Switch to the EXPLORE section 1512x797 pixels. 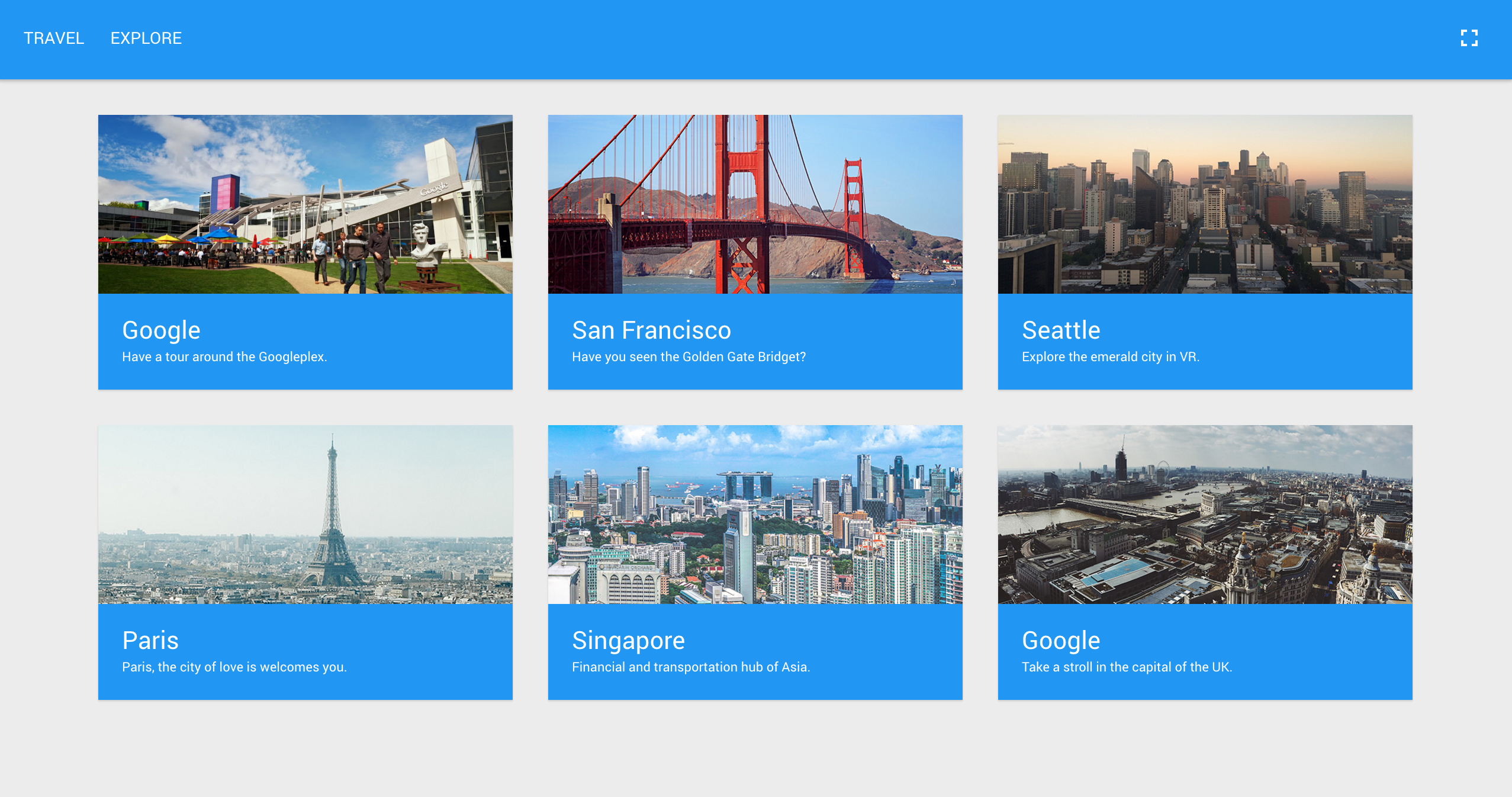pos(146,38)
